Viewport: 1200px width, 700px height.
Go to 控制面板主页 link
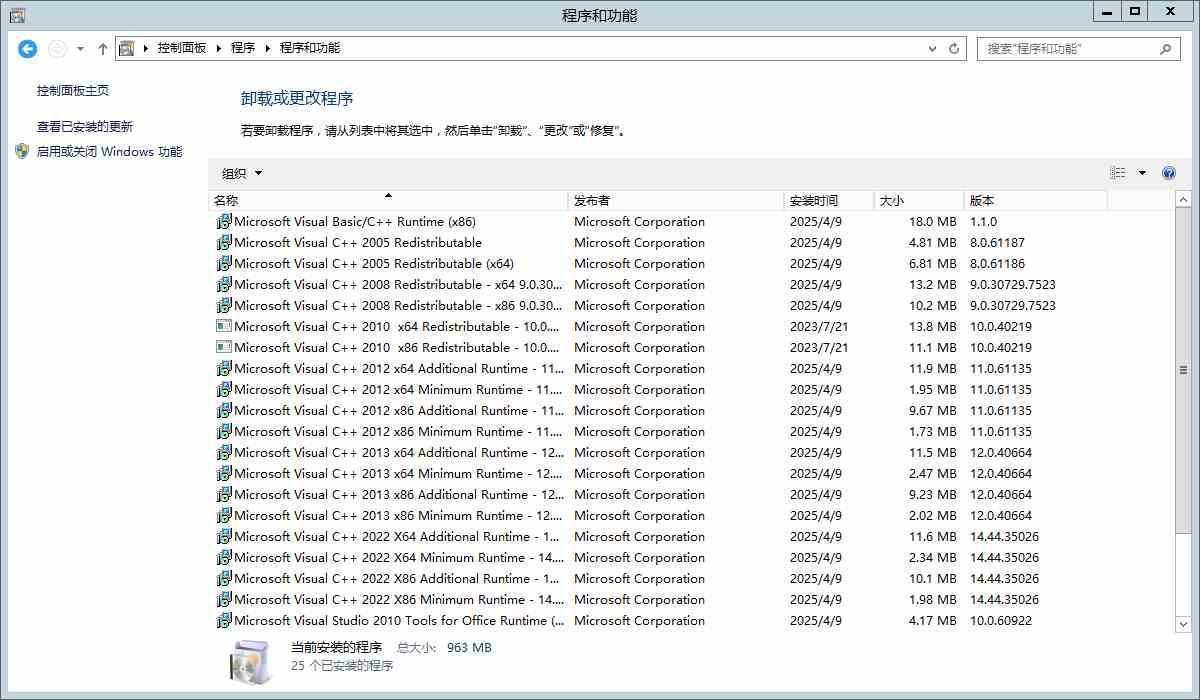[73, 91]
